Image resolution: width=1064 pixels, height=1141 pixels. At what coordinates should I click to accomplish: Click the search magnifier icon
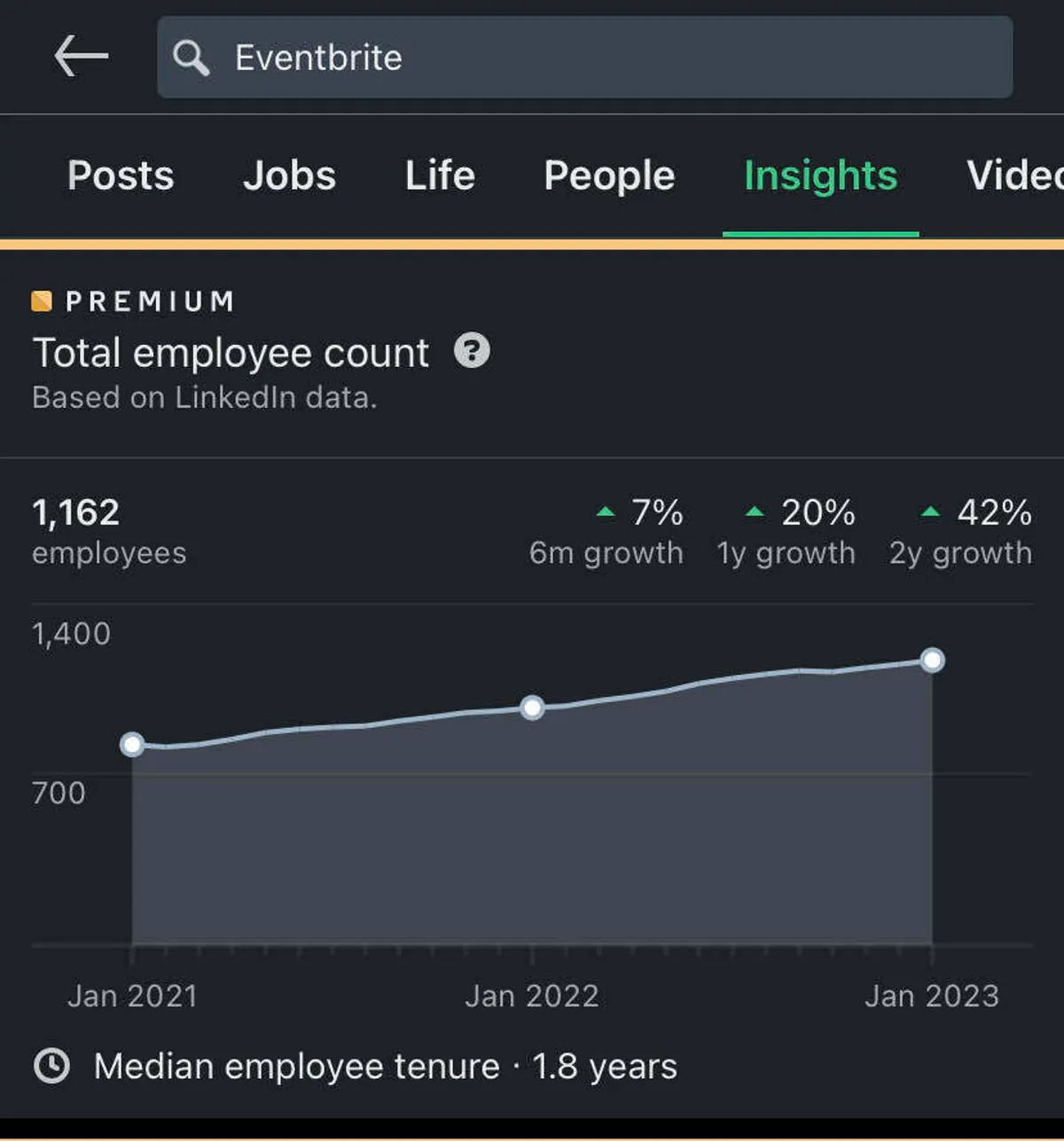point(191,58)
